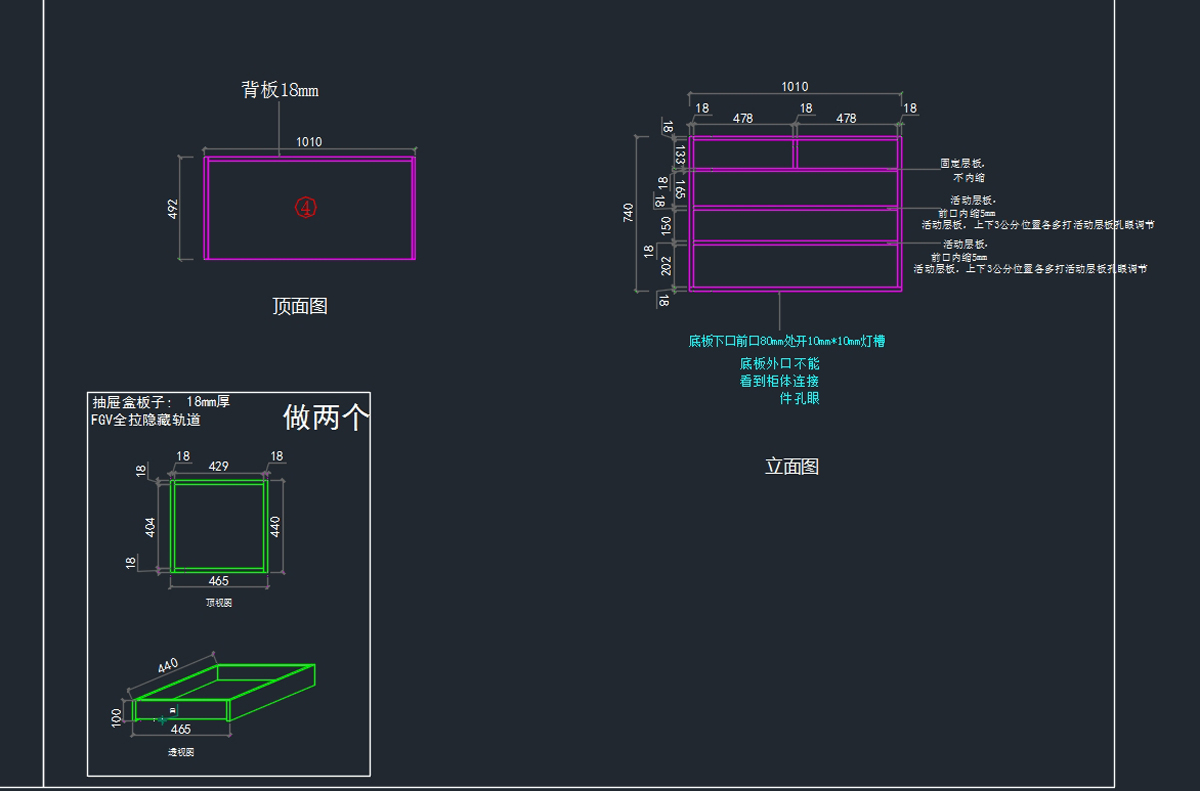
Task: Click the 100 height dimension of drawer
Action: tap(117, 716)
